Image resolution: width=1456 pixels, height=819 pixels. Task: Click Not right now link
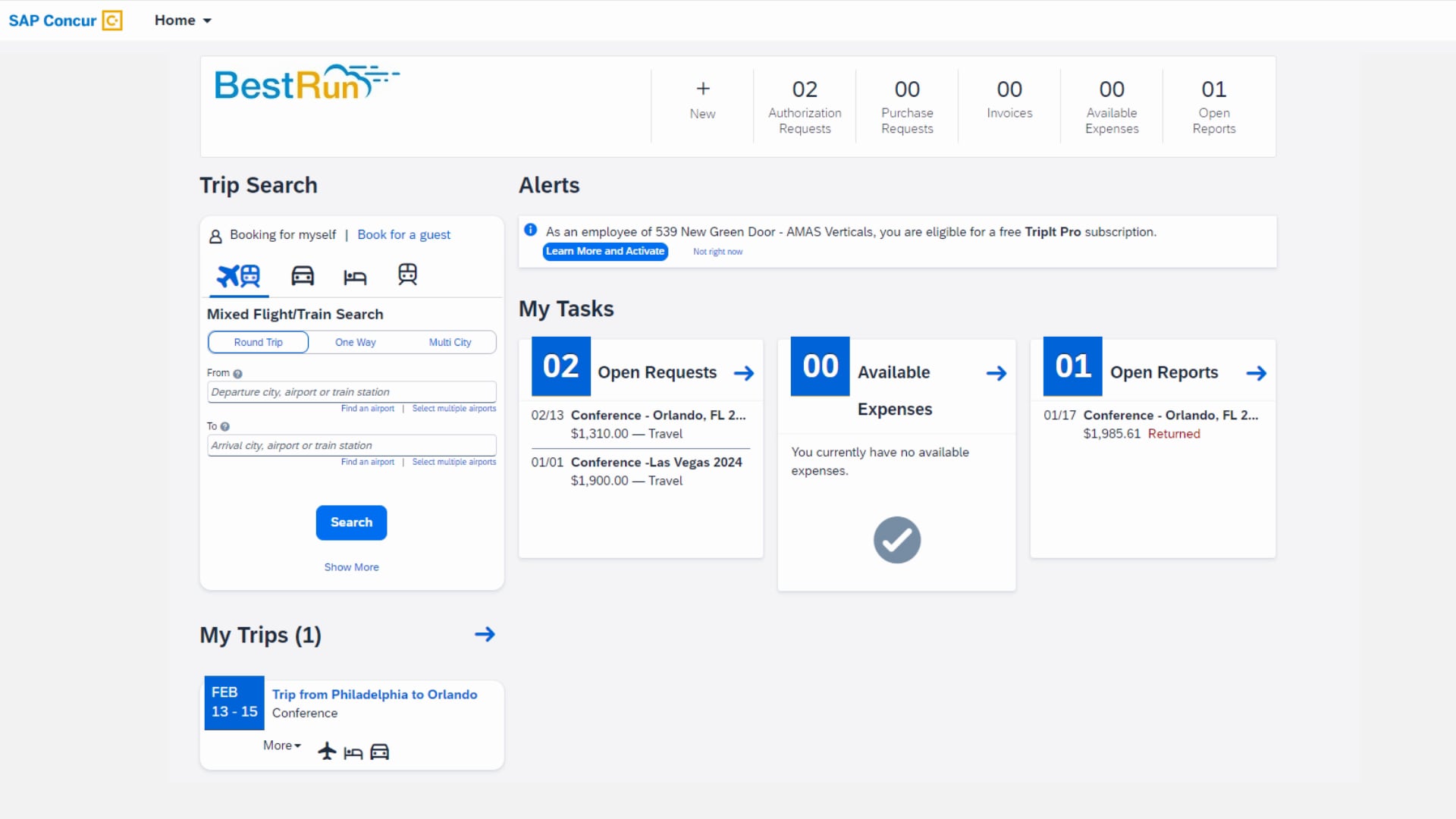(717, 252)
